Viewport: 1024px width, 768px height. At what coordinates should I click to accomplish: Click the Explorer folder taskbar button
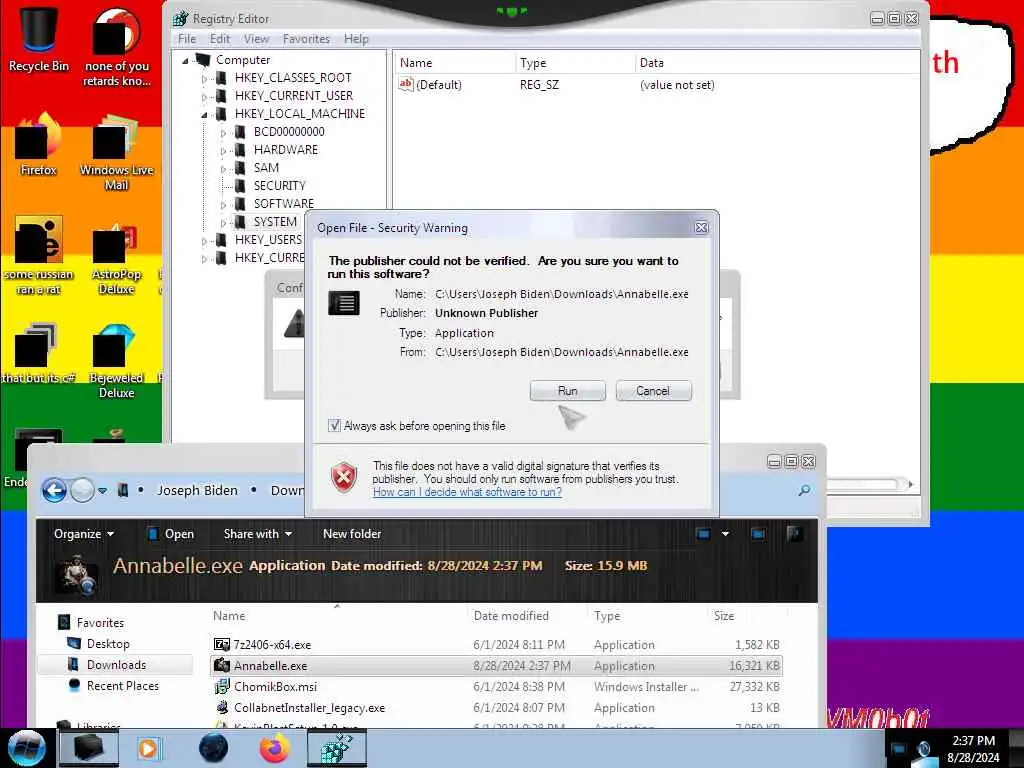89,748
